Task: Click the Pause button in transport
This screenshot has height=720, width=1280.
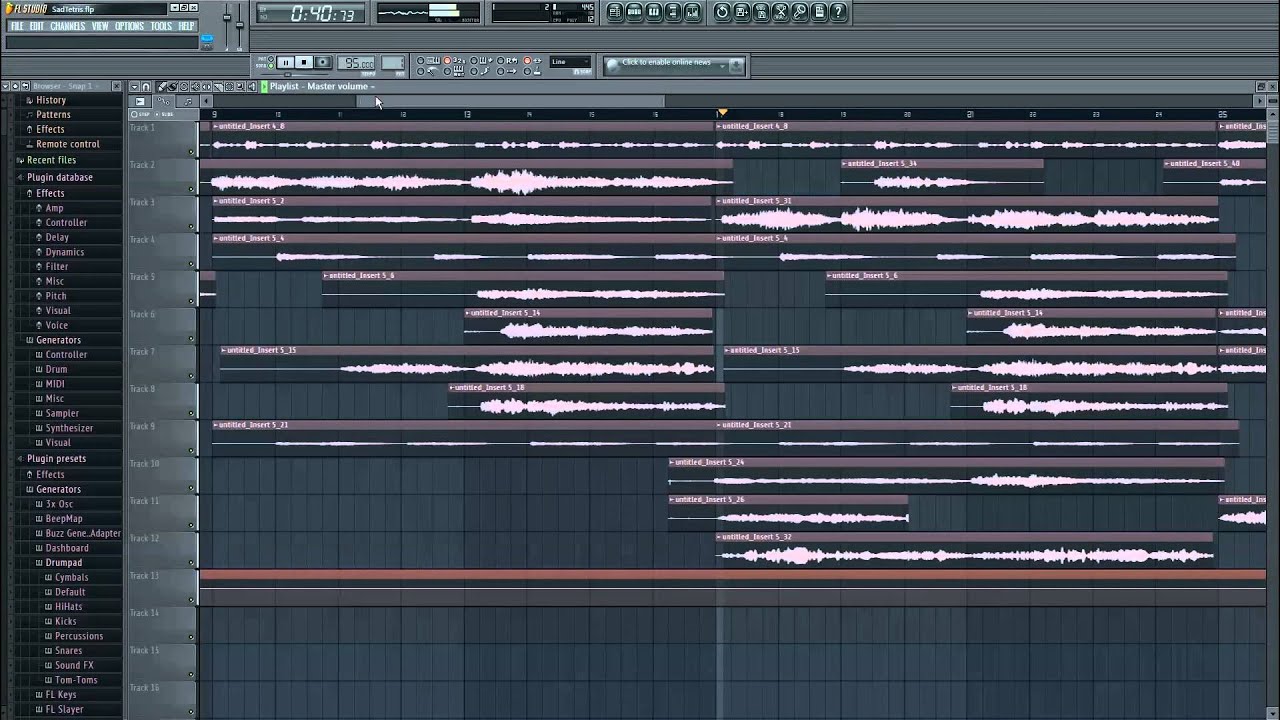Action: point(285,62)
